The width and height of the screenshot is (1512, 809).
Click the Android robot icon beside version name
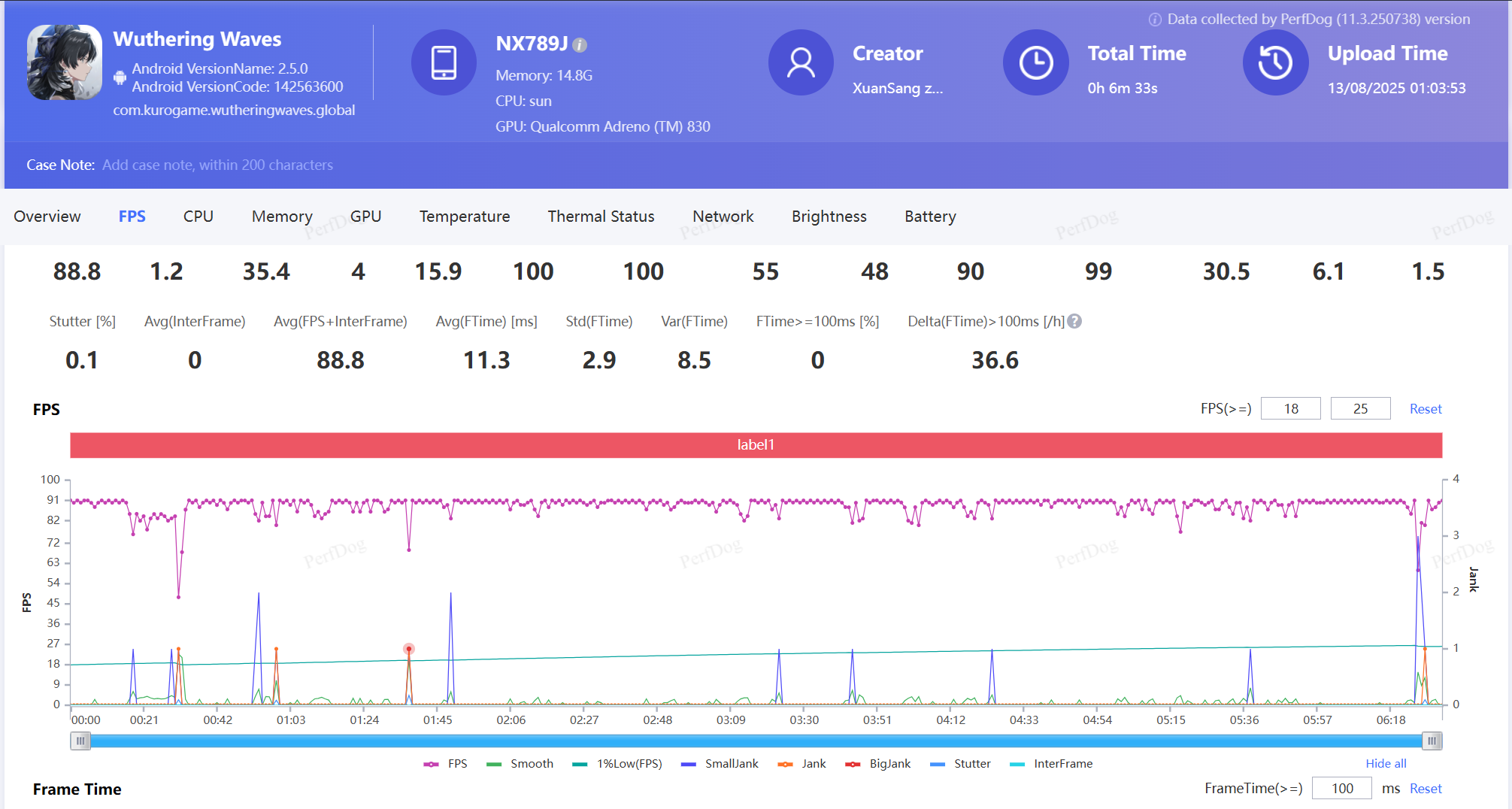coord(120,77)
